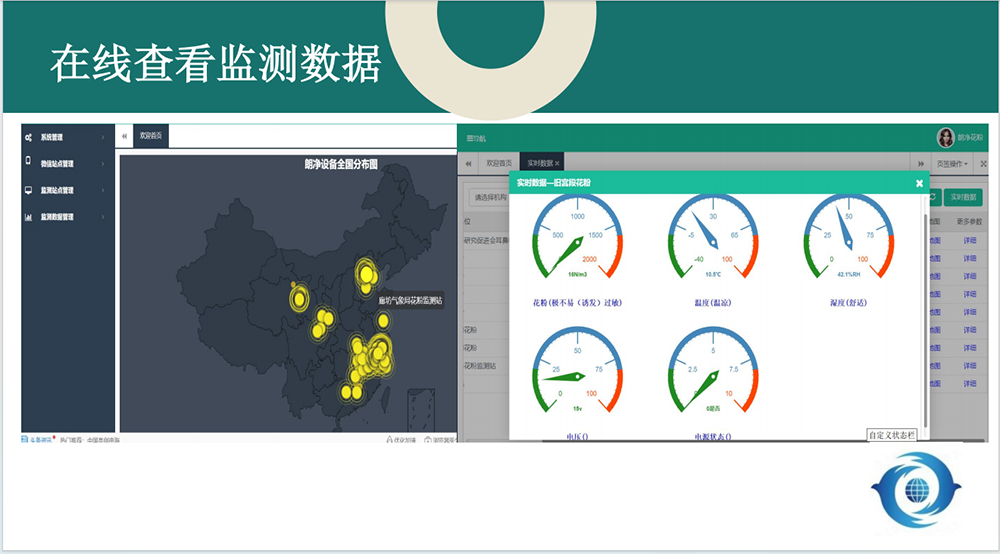The width and height of the screenshot is (1000, 554).
Task: Click the 廊坊气象局花粉监测站 map tooltip
Action: 411,299
